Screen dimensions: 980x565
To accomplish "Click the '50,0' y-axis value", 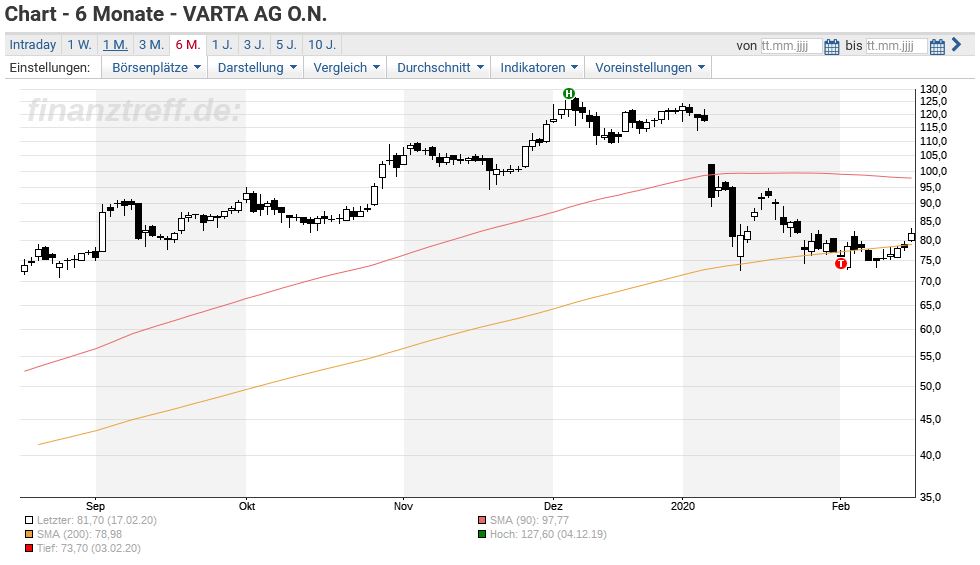I will [930, 386].
